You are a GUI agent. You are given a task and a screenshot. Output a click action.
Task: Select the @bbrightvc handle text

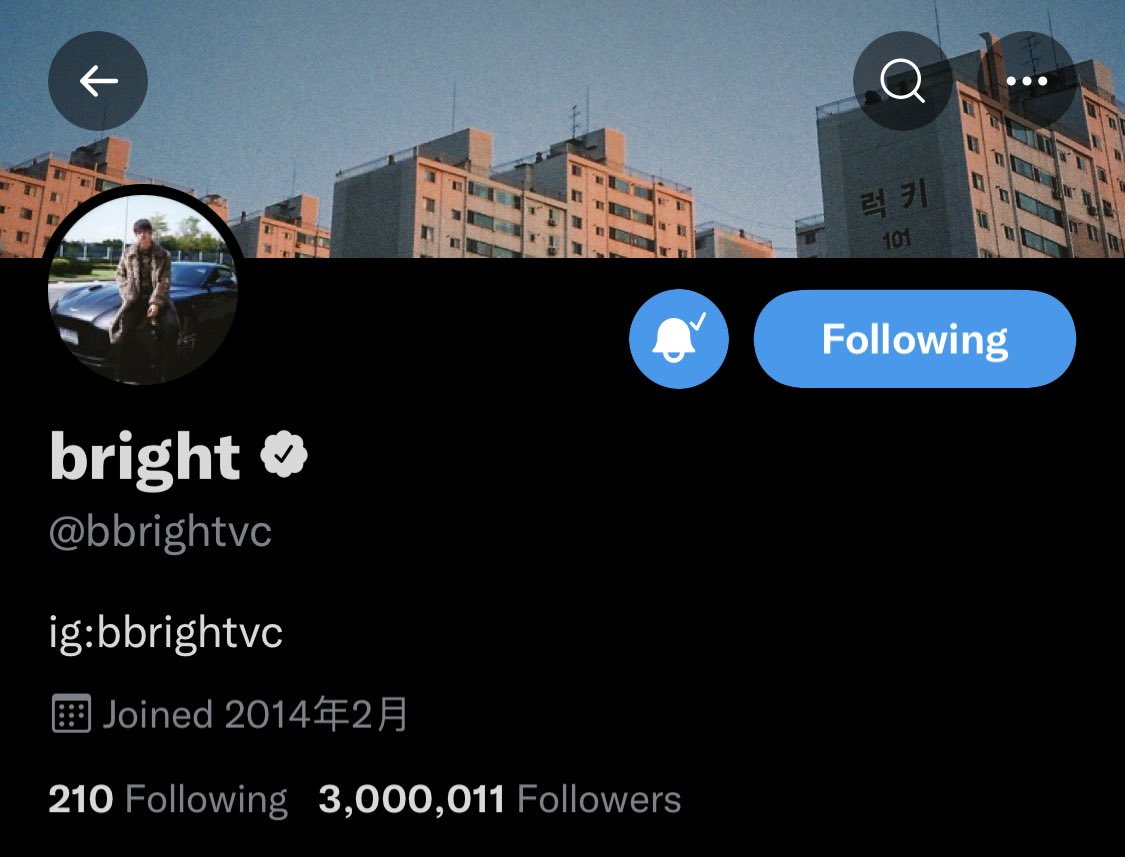pos(160,533)
